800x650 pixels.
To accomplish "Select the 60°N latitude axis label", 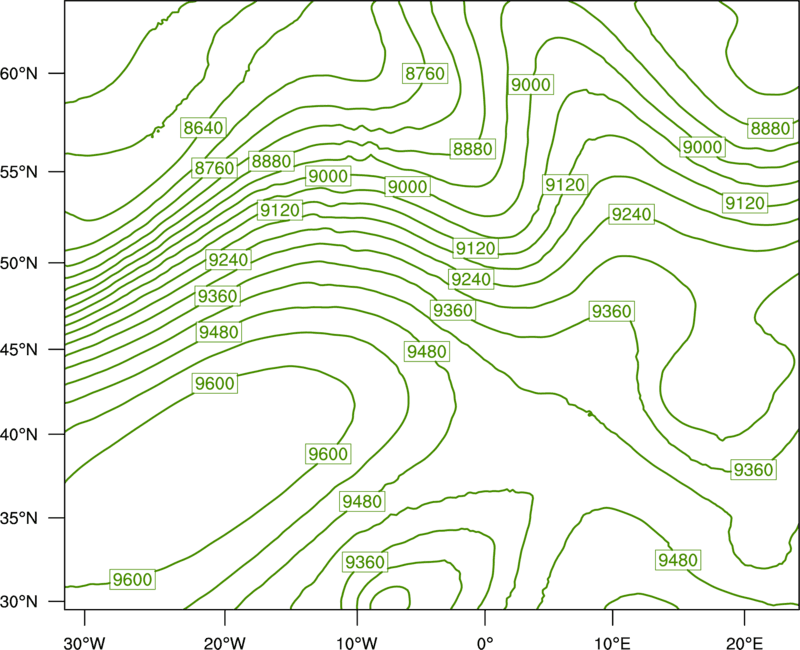I will [x=19, y=73].
